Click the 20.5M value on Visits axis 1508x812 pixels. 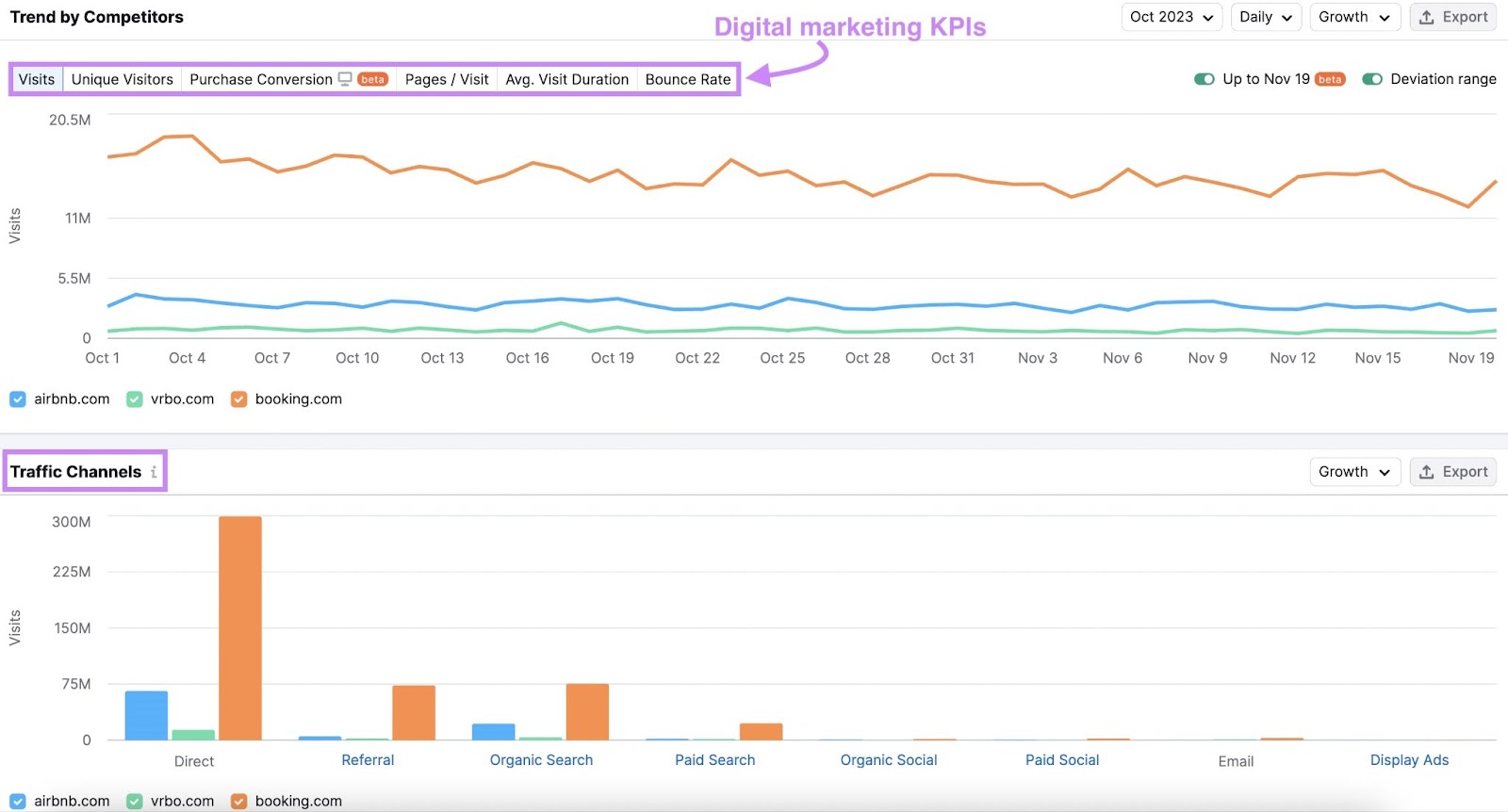pos(70,120)
